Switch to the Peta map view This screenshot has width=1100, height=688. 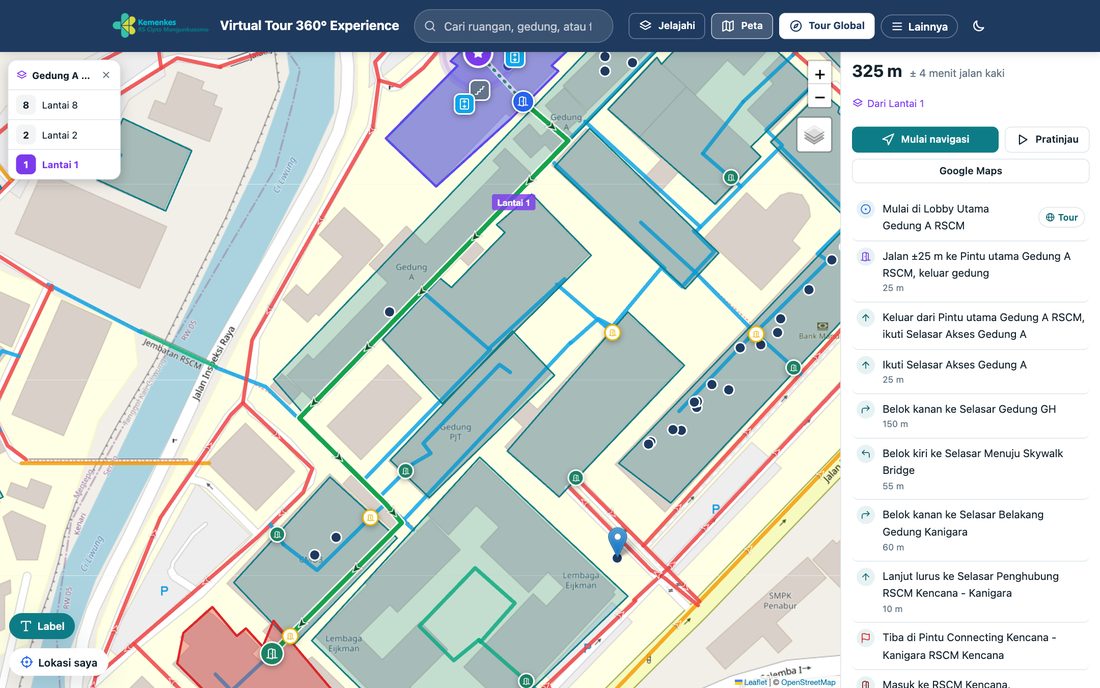coord(742,26)
